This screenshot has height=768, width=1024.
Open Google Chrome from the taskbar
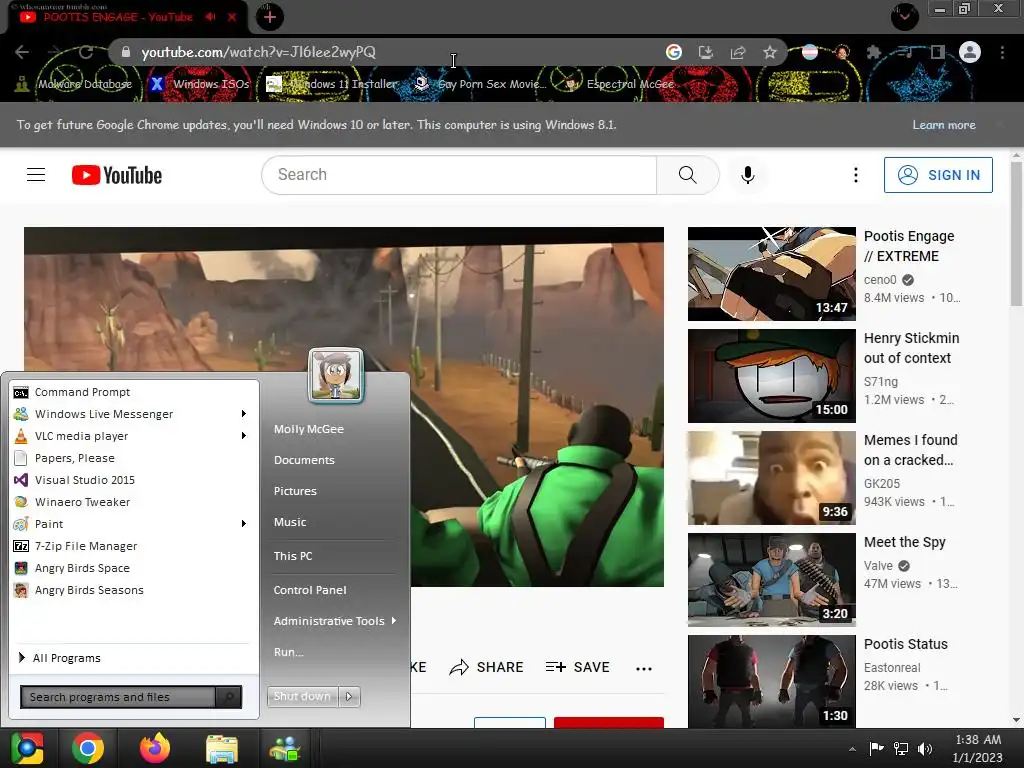pyautogui.click(x=88, y=748)
